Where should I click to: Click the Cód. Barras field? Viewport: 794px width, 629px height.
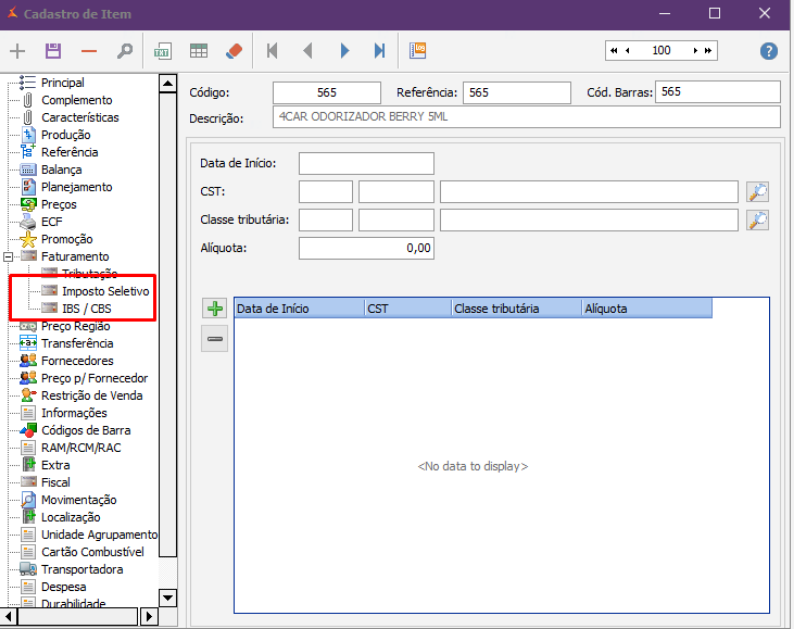[718, 92]
